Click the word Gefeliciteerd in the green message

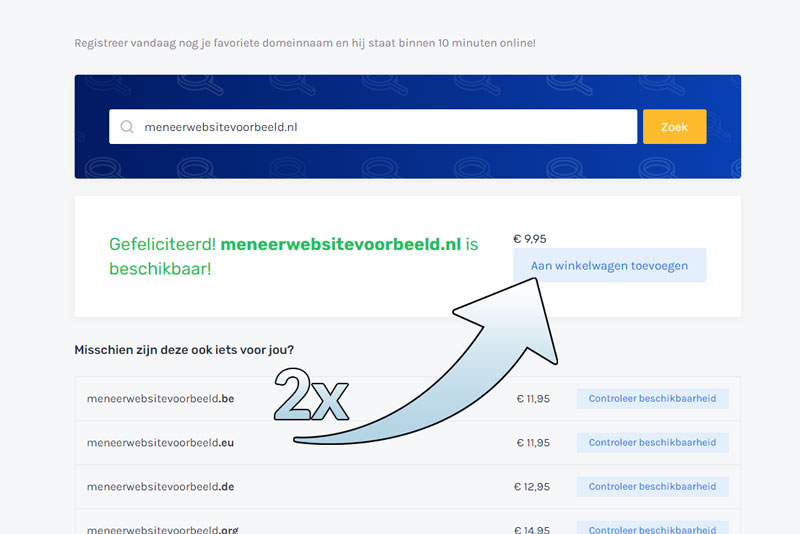click(x=162, y=244)
